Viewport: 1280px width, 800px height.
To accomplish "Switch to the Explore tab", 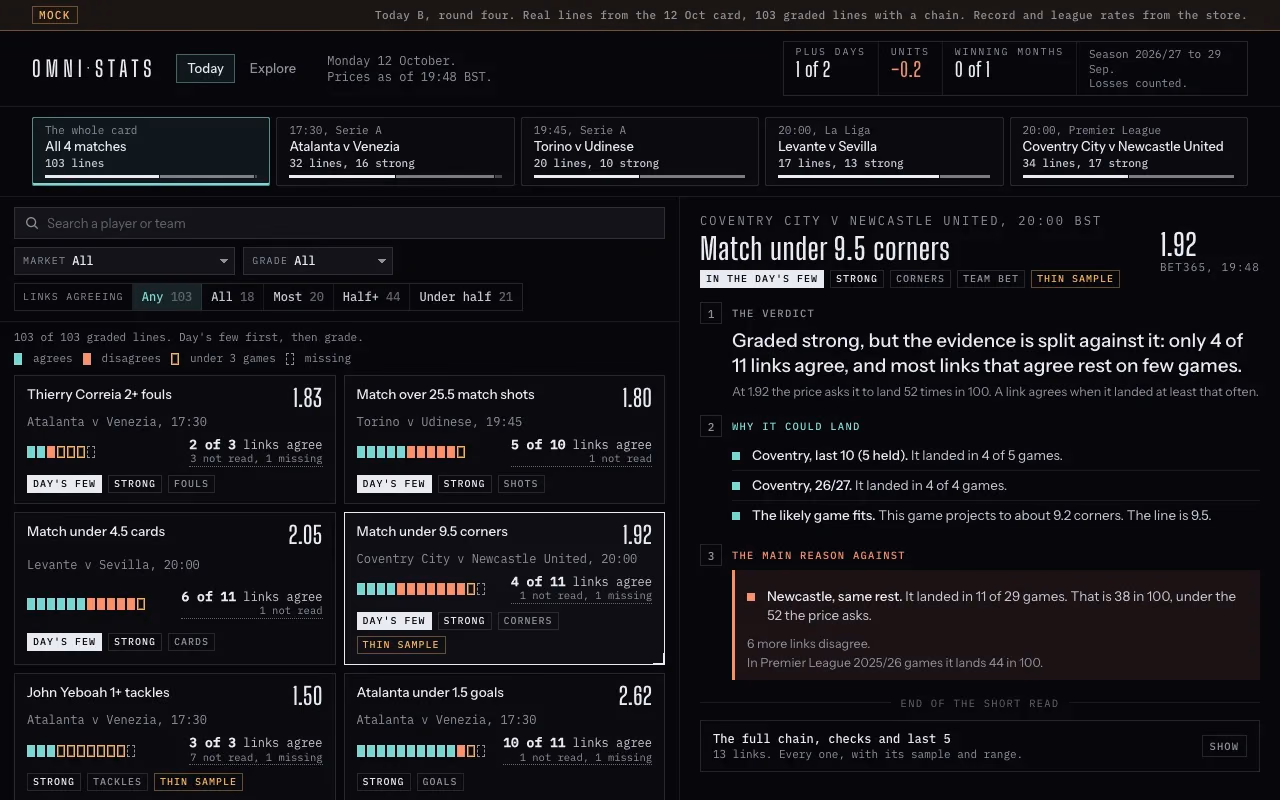I will click(x=273, y=68).
